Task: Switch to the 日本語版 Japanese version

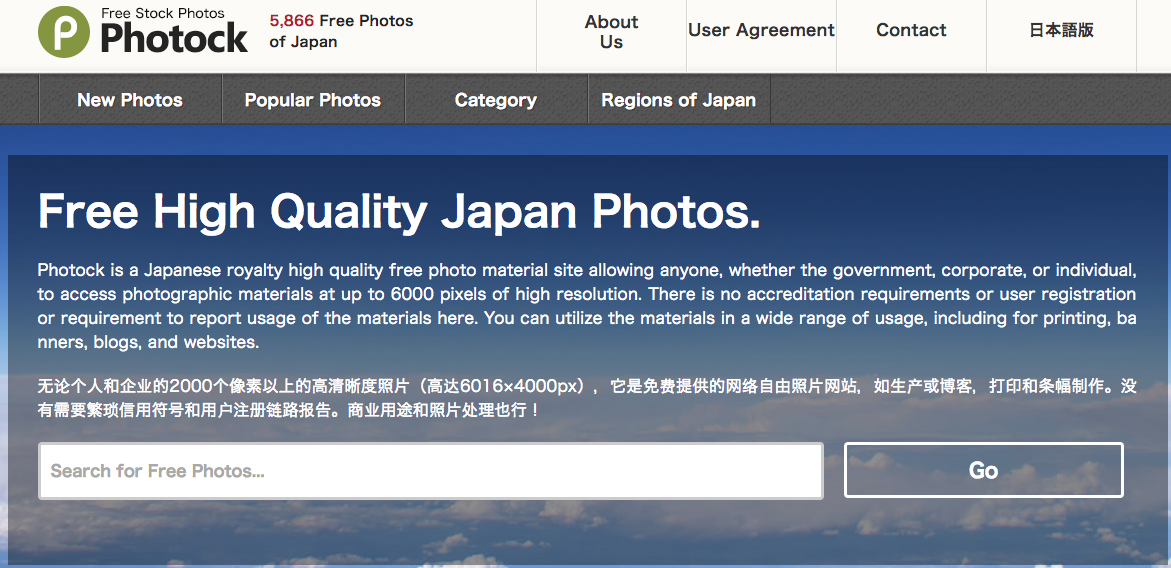Action: point(1061,31)
